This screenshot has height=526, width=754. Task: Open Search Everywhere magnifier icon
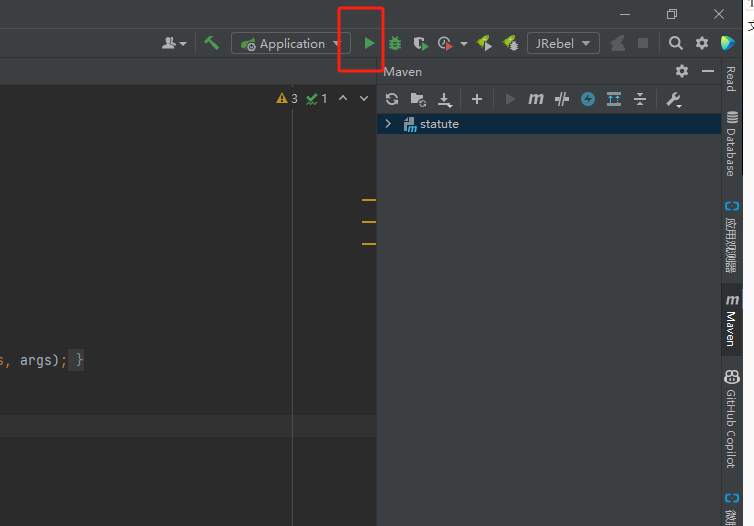(x=676, y=43)
